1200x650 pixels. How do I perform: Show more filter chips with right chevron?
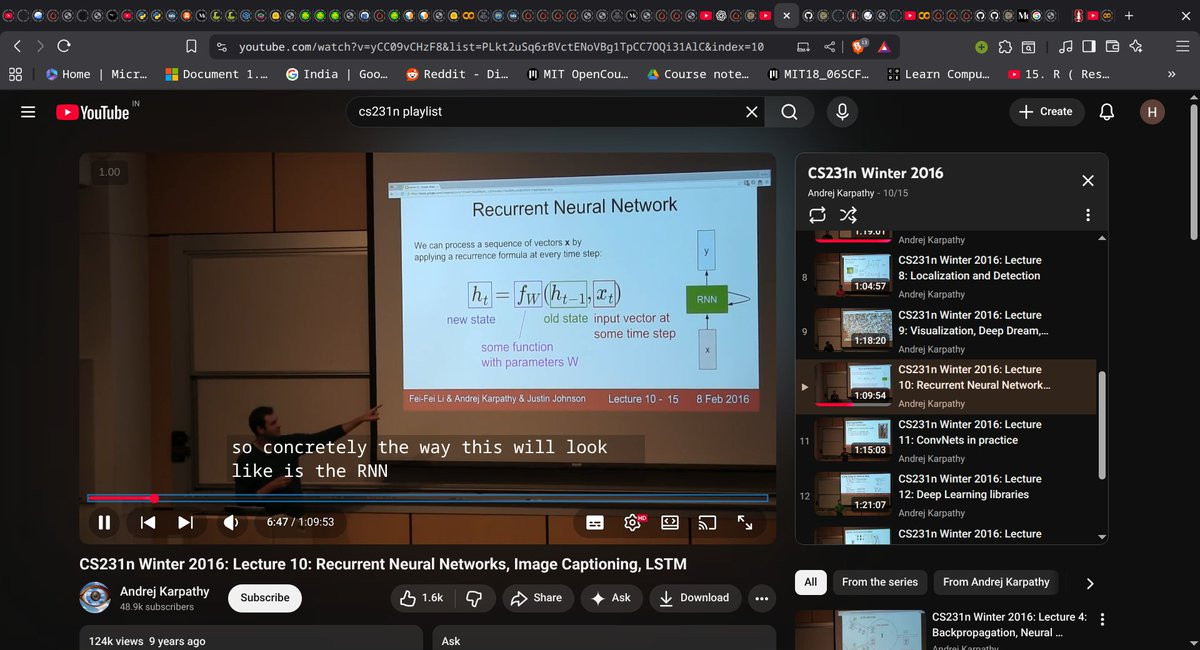(x=1090, y=583)
